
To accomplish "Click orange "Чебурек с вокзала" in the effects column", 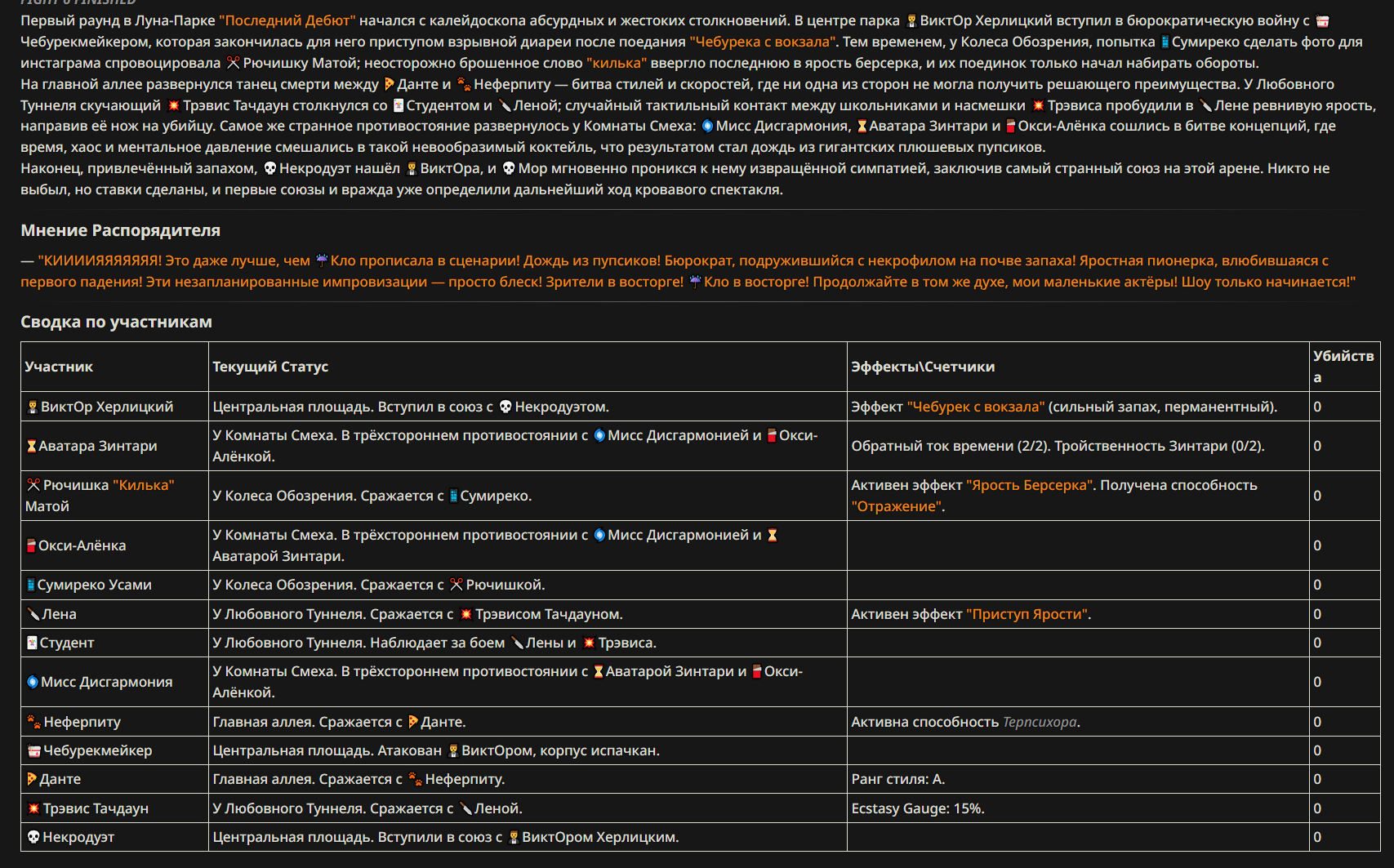I will coord(976,407).
